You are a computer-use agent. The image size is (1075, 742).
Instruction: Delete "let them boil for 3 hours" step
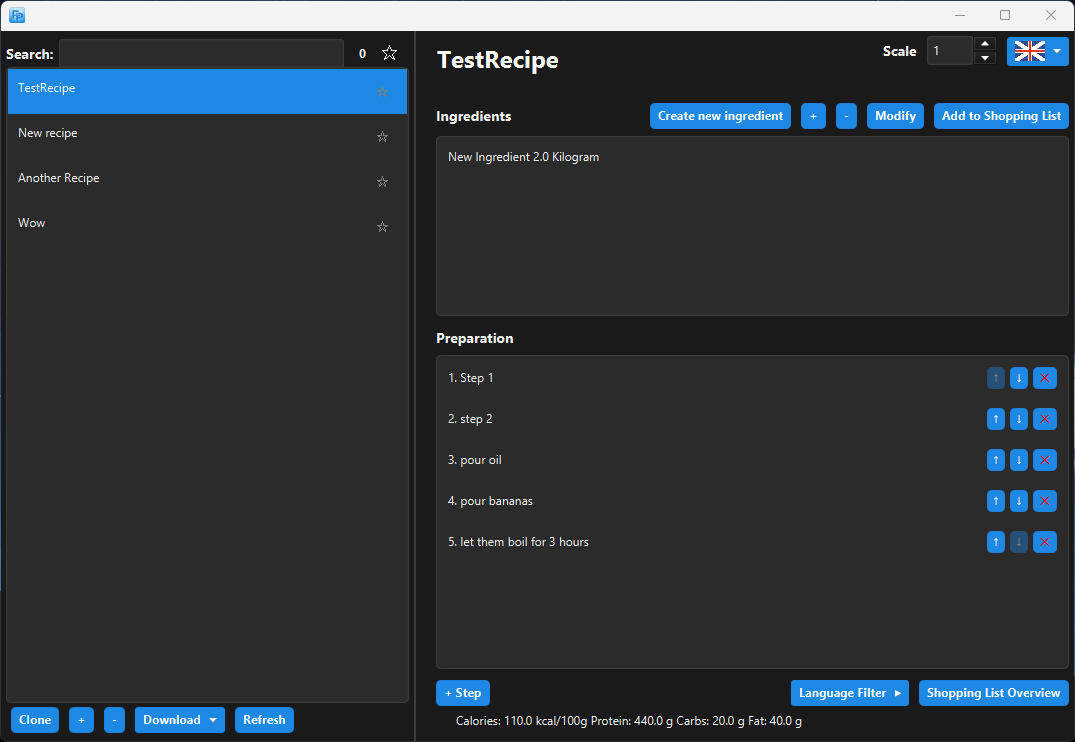(x=1044, y=541)
